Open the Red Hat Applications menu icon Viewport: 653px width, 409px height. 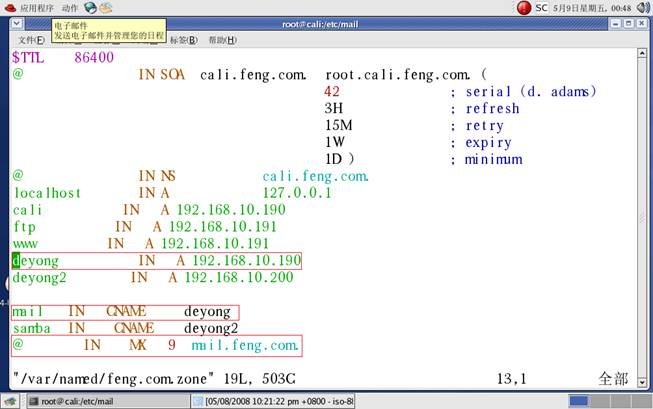(9, 7)
